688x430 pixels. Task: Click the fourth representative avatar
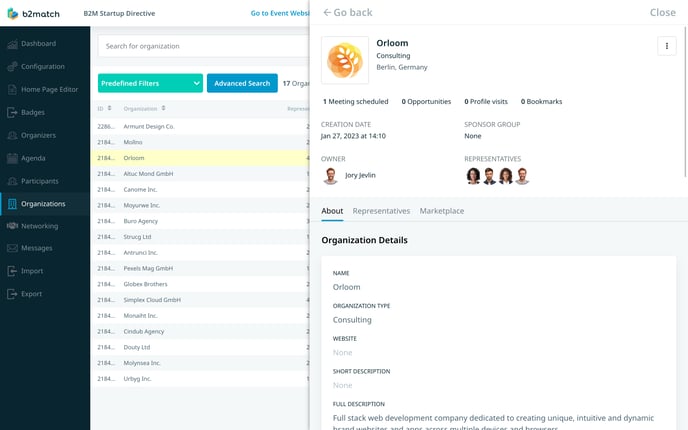click(522, 176)
